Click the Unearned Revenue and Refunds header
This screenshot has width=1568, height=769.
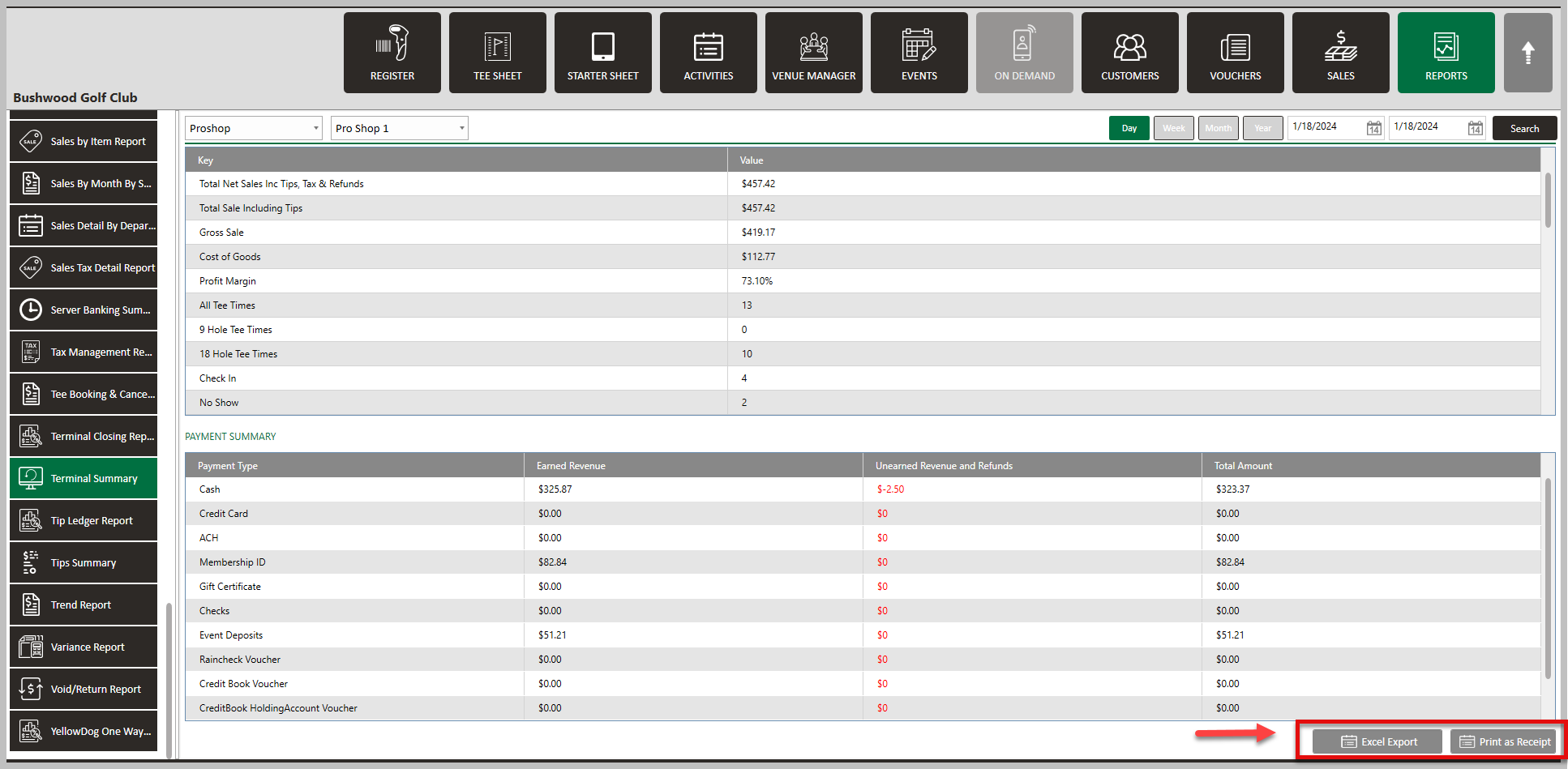pyautogui.click(x=1032, y=466)
